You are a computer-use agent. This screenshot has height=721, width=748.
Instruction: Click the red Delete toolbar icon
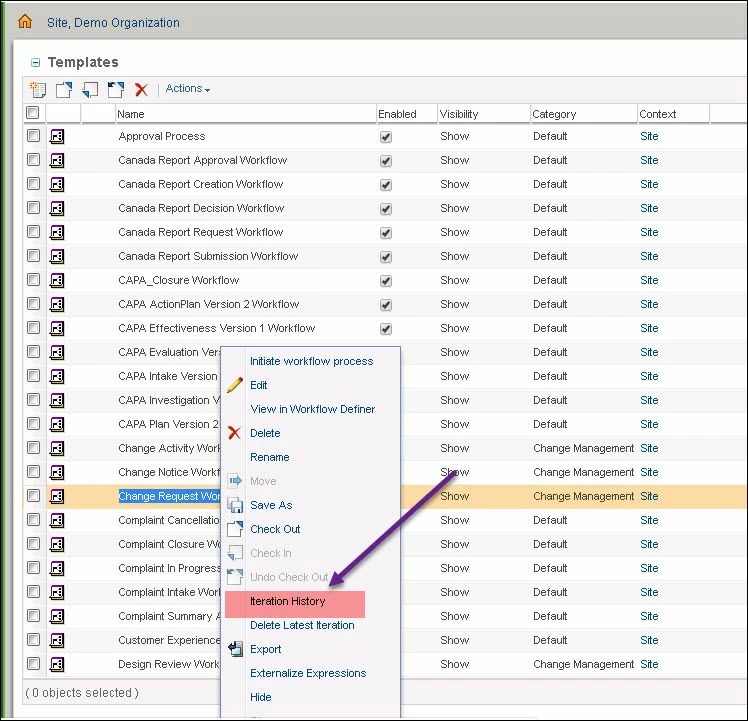tap(141, 89)
